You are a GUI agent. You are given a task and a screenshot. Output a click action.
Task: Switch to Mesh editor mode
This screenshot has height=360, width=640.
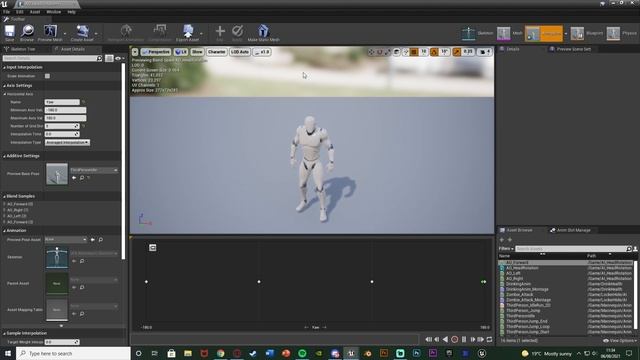tap(509, 33)
